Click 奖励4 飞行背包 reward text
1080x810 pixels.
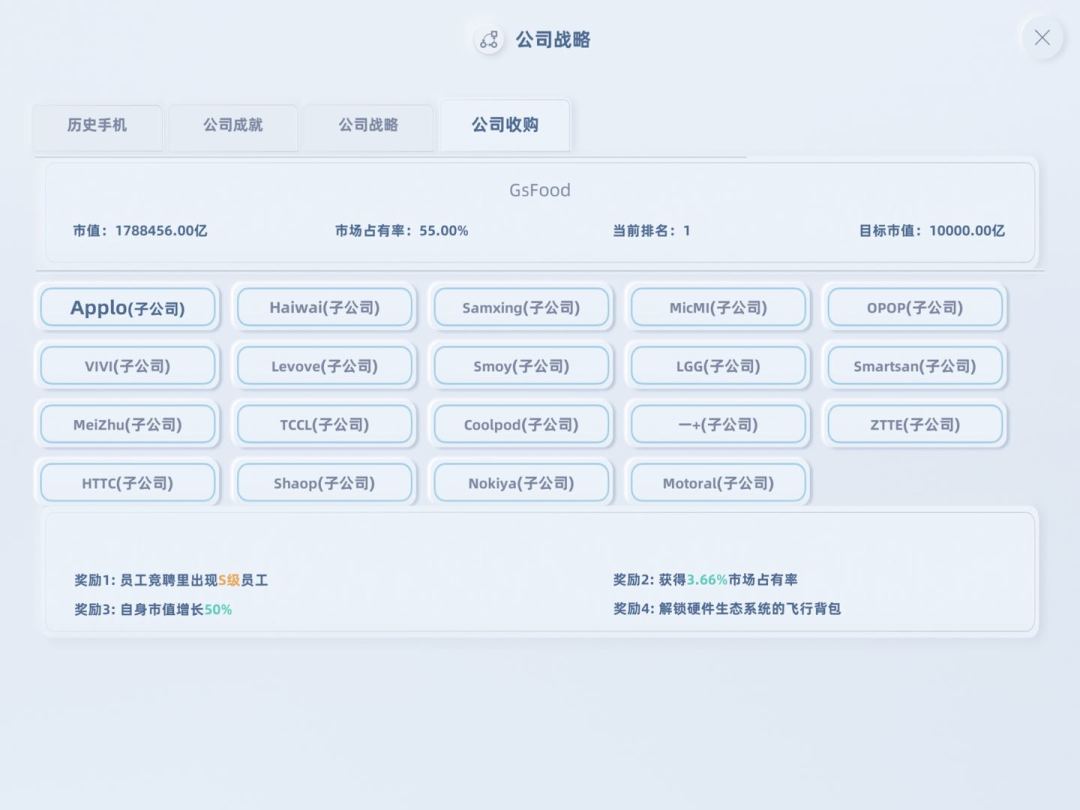coord(727,609)
